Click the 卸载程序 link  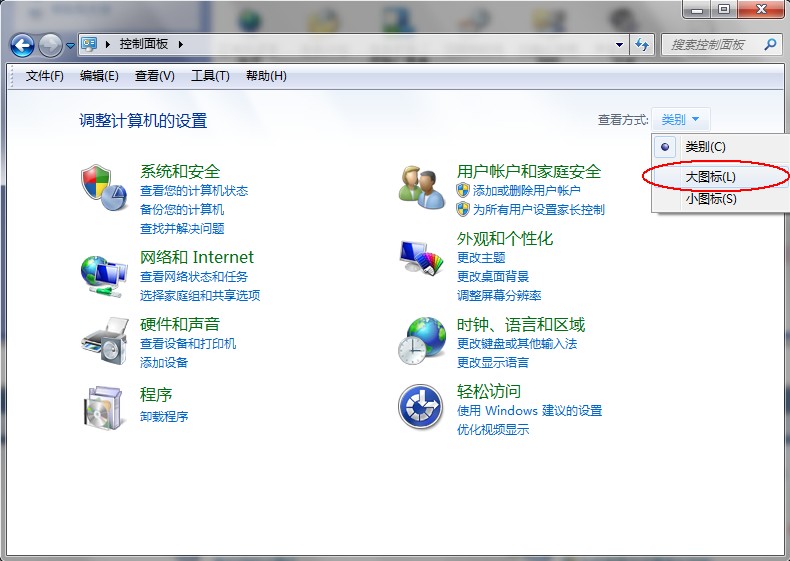[164, 416]
